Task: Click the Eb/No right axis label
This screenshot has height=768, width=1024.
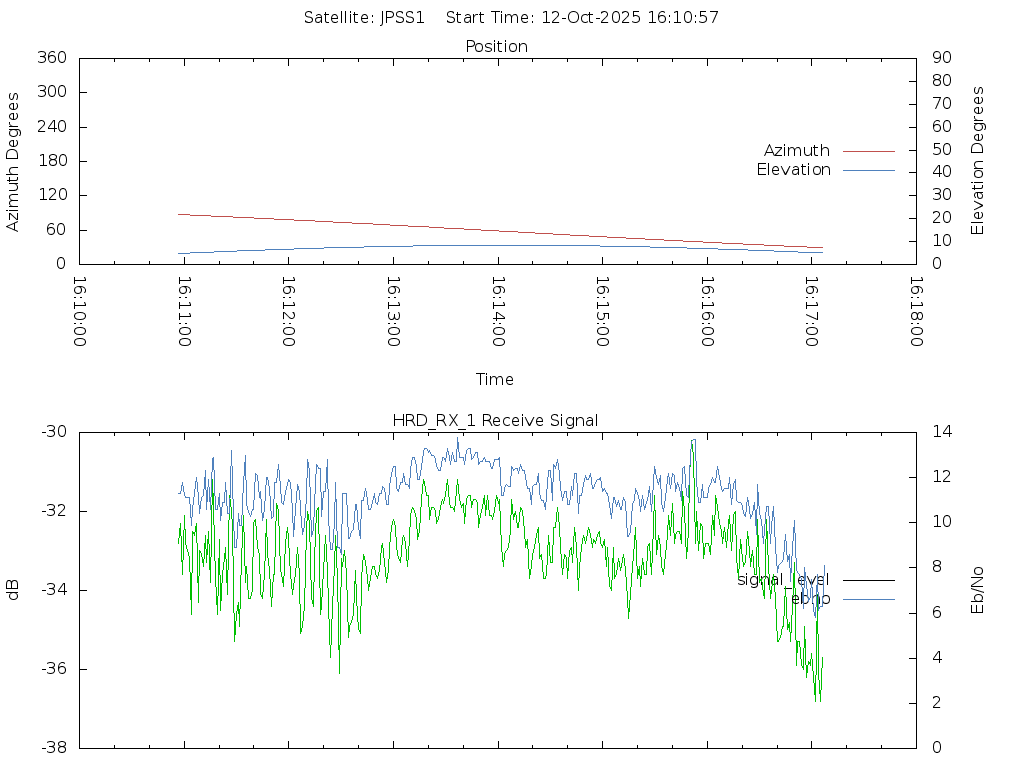Action: (x=978, y=589)
